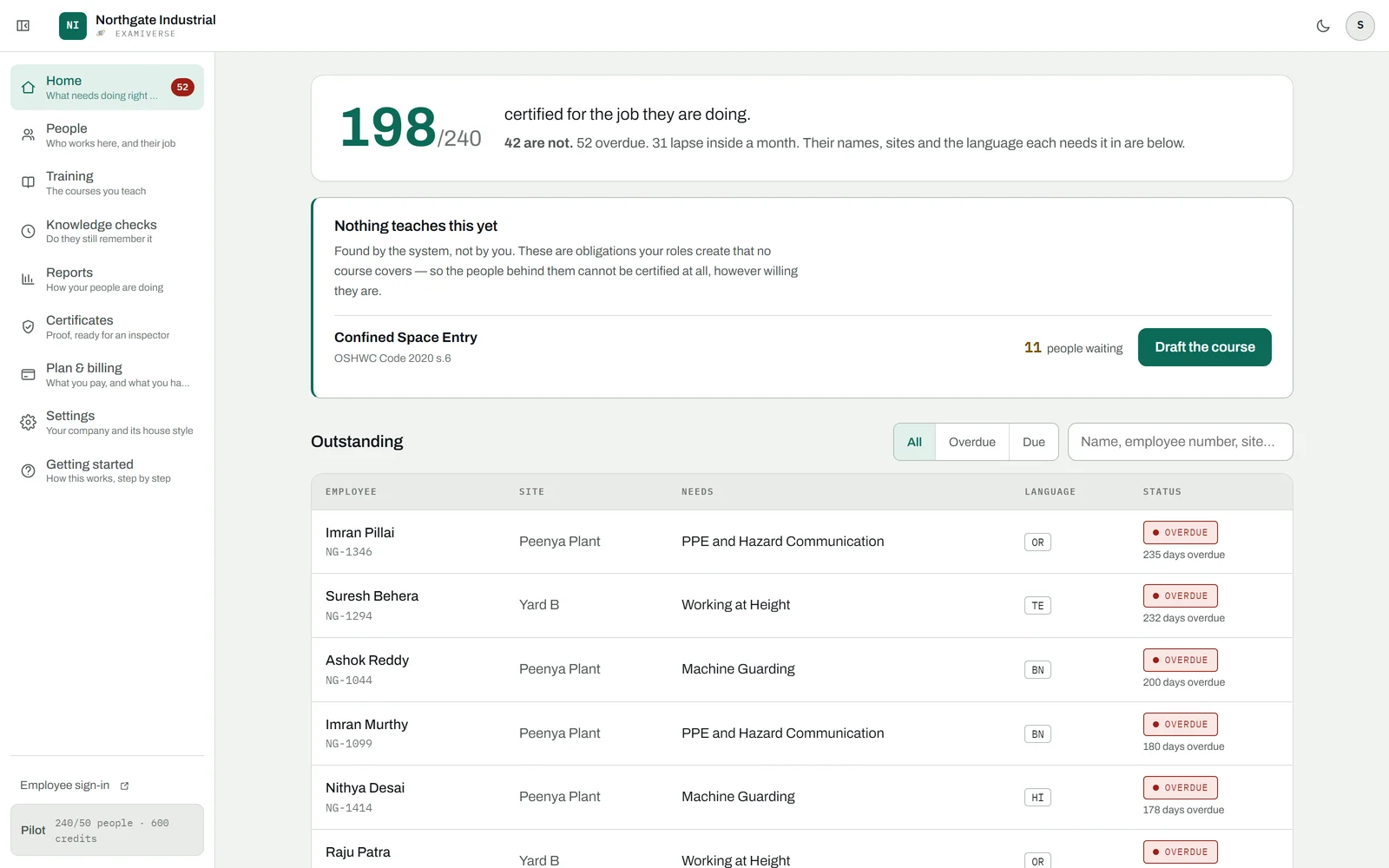Open the Reports menu item

coord(107,279)
